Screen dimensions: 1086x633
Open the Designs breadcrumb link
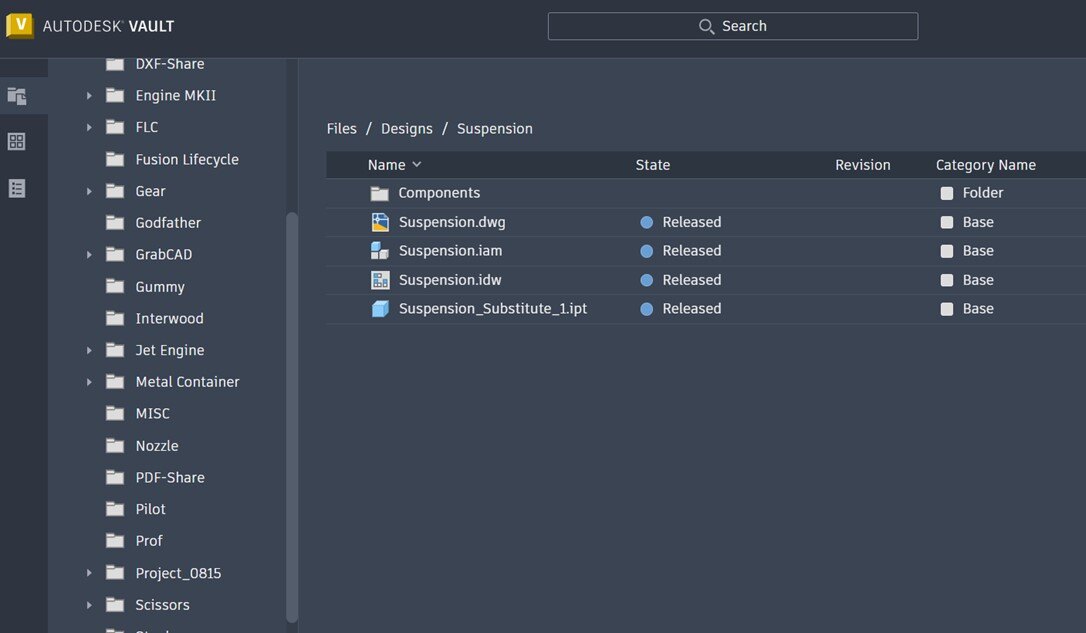coord(405,128)
